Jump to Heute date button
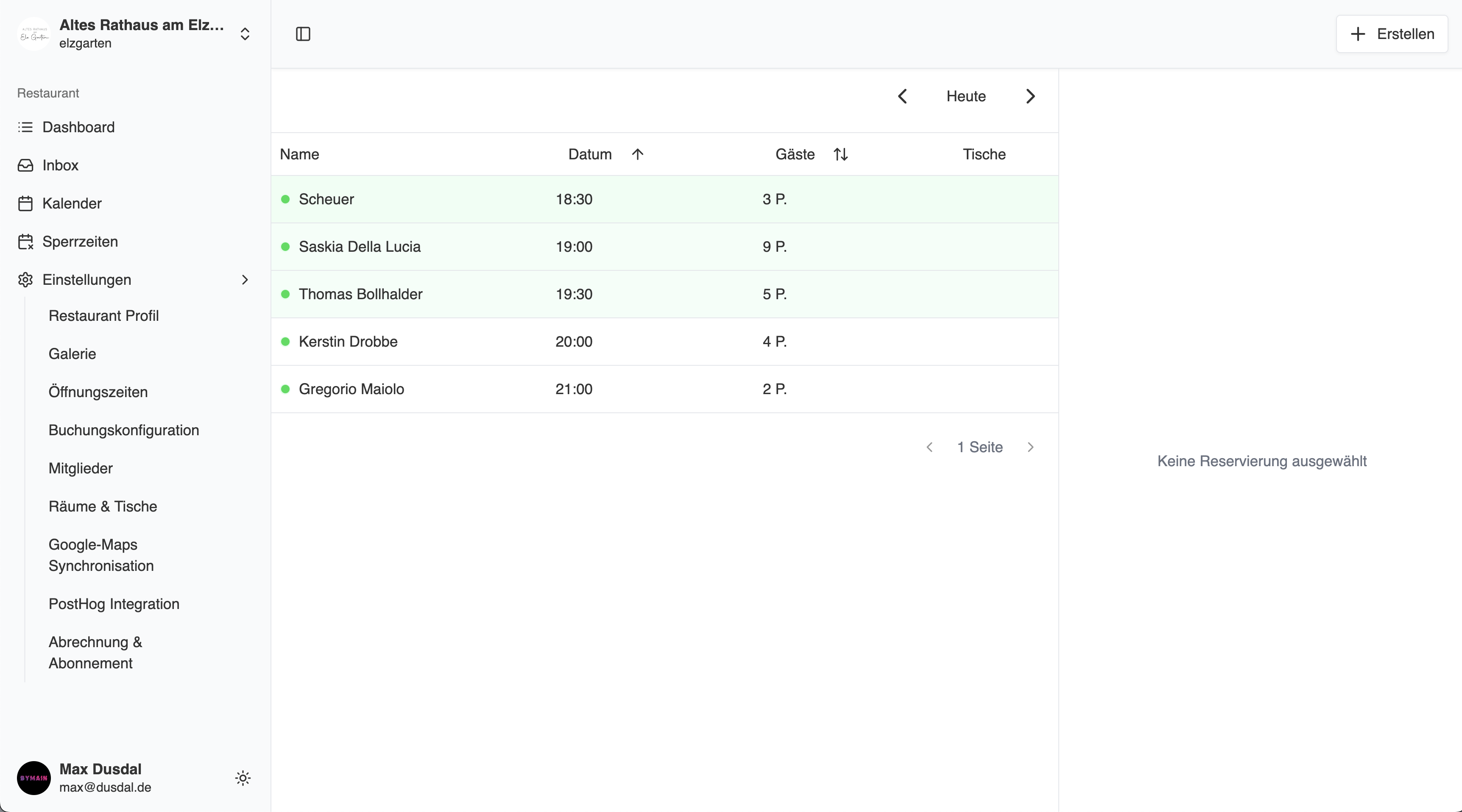This screenshot has width=1462, height=812. click(x=966, y=97)
